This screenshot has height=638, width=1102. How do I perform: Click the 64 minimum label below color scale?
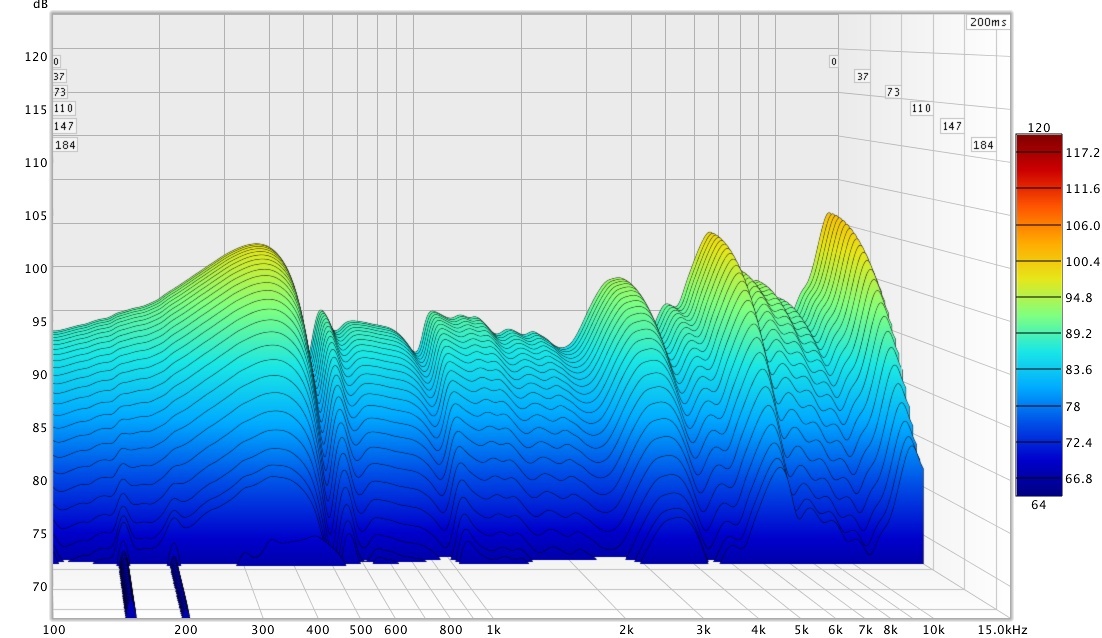click(1039, 505)
